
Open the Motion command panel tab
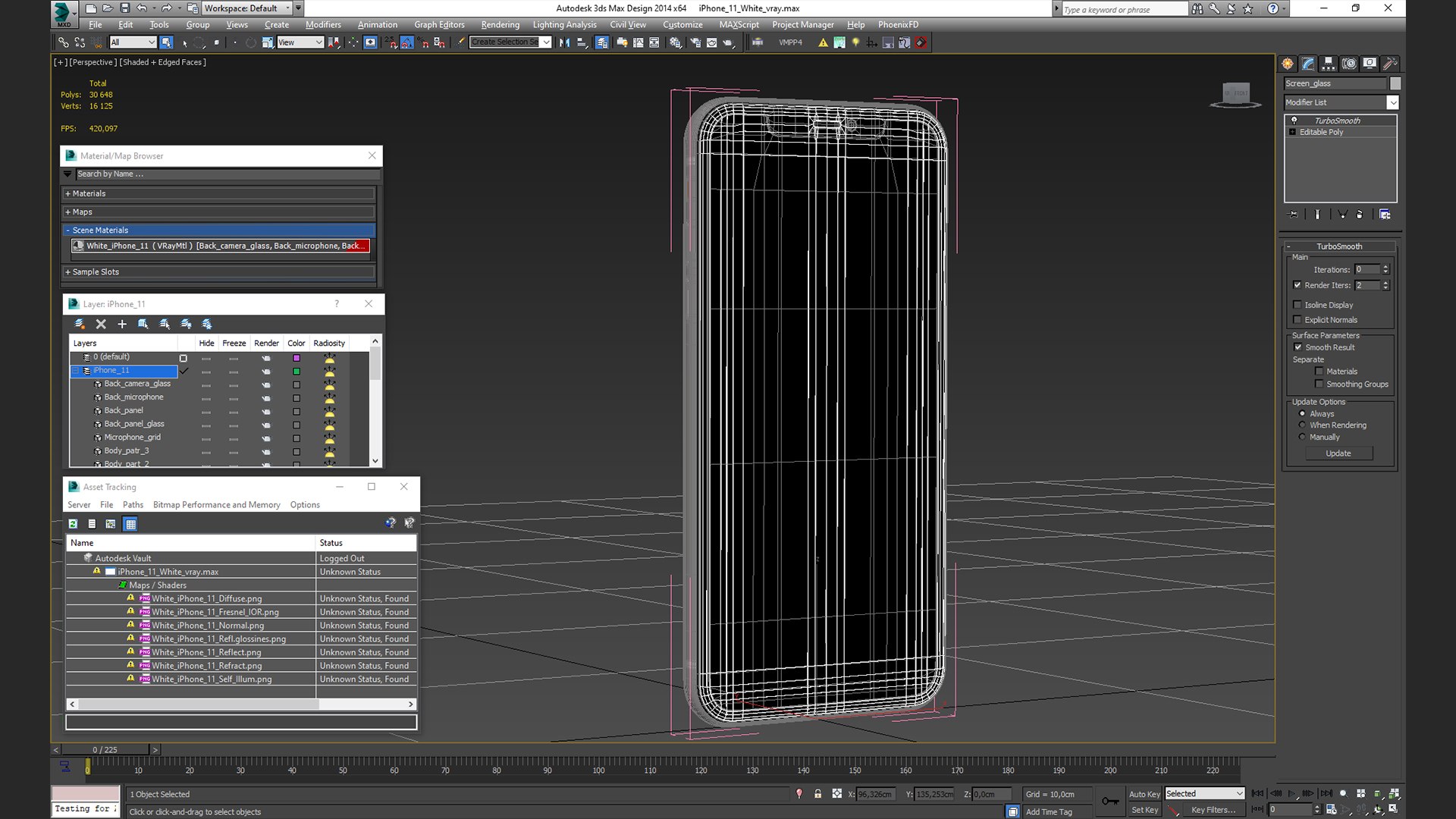pyautogui.click(x=1349, y=64)
